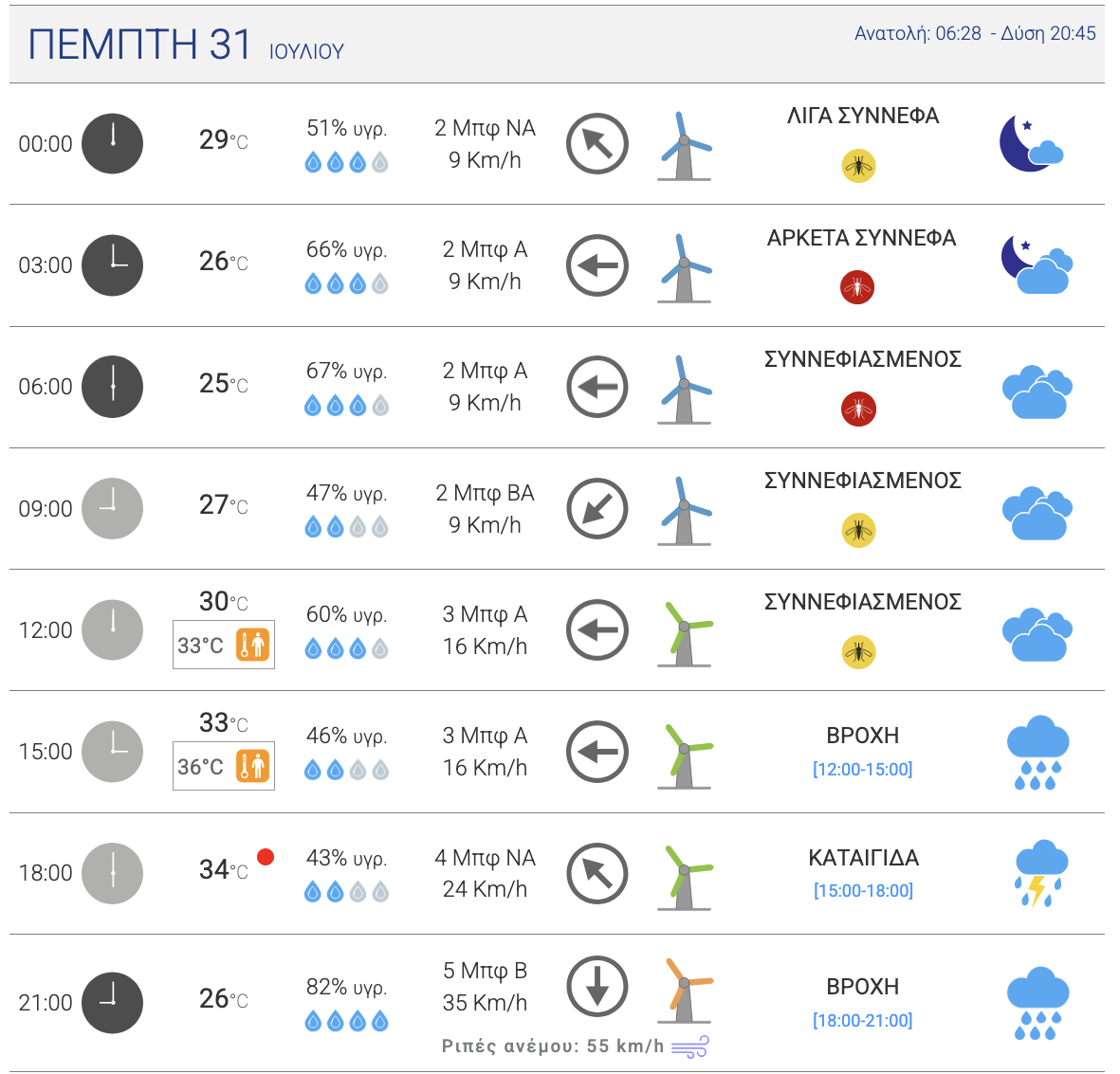Viewport: 1120px width, 1074px height.
Task: Click the 36°C feels-like temperature box
Action: 224,766
